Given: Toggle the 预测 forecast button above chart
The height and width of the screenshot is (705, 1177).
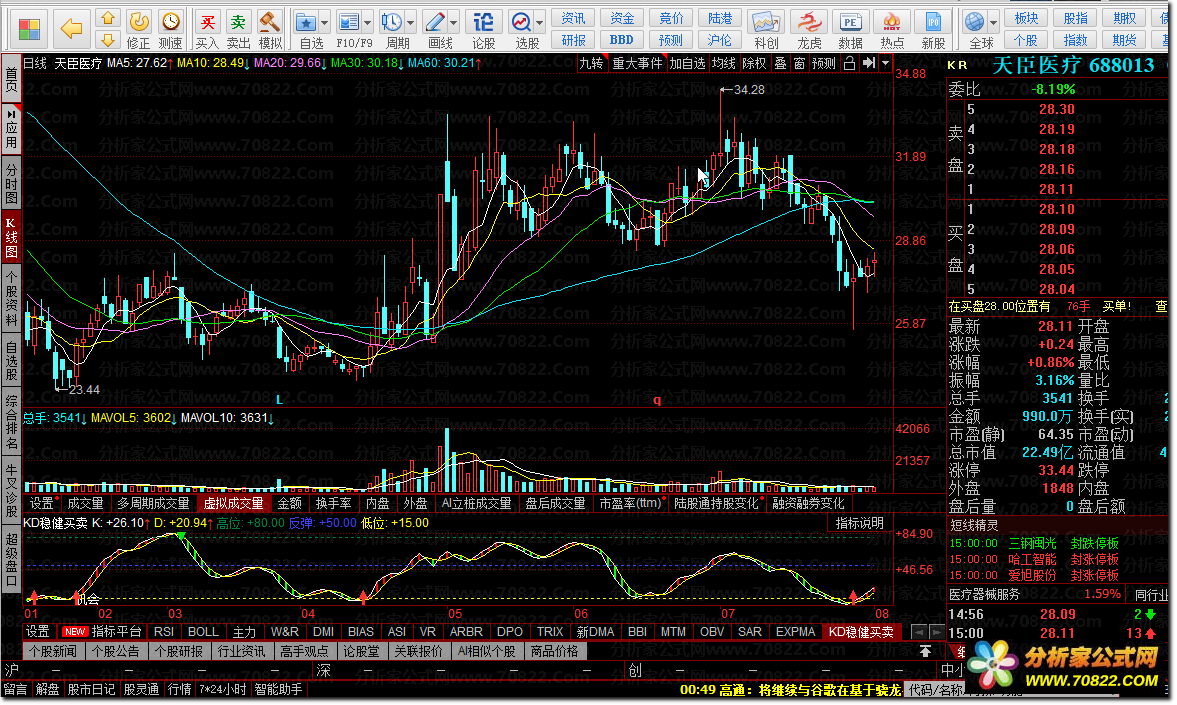Looking at the screenshot, I should click(823, 63).
